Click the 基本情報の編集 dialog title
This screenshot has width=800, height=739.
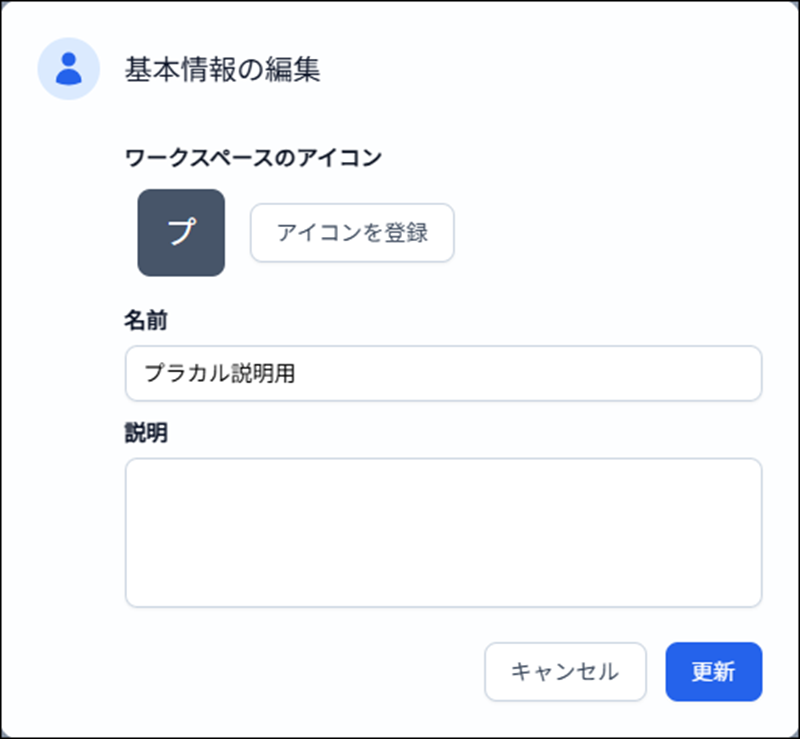(222, 69)
